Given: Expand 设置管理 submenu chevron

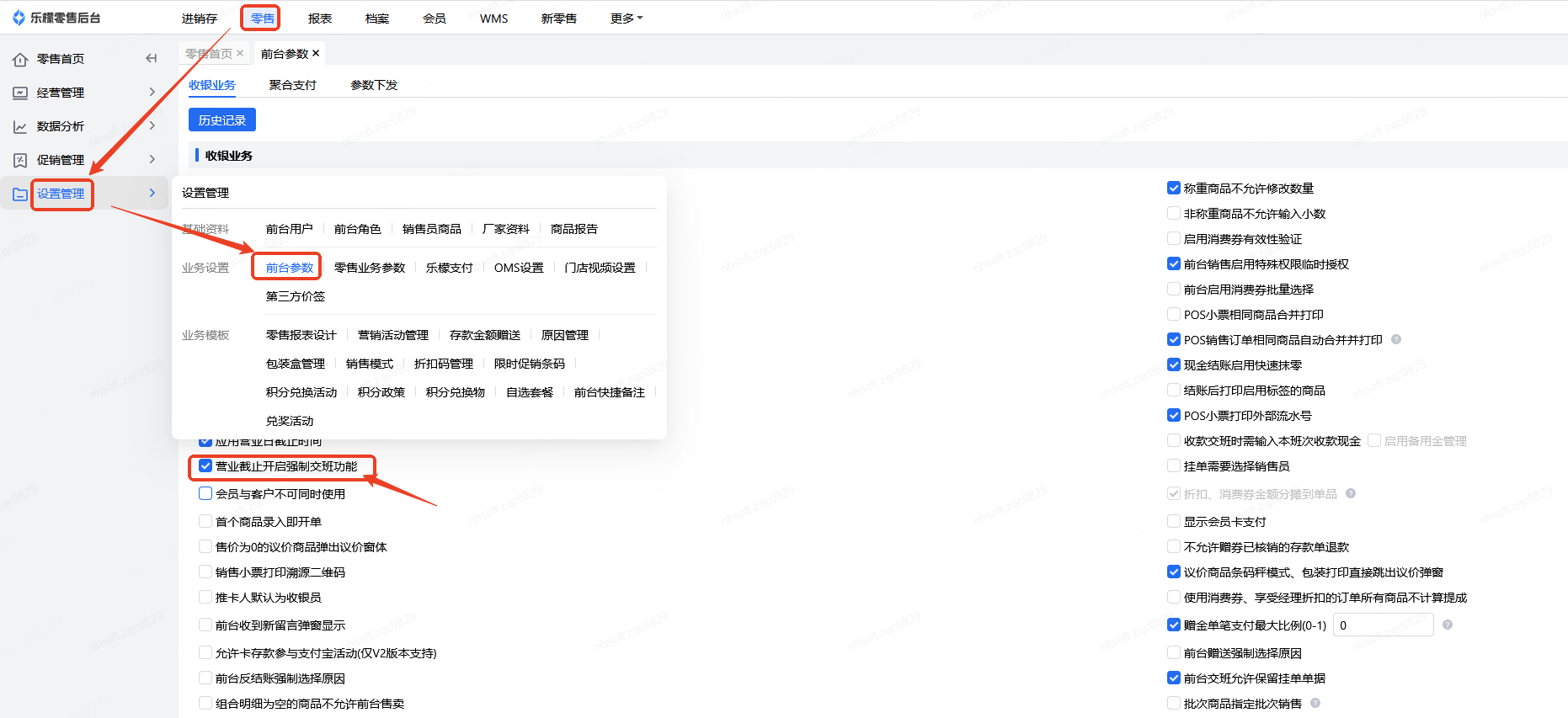Looking at the screenshot, I should point(152,193).
